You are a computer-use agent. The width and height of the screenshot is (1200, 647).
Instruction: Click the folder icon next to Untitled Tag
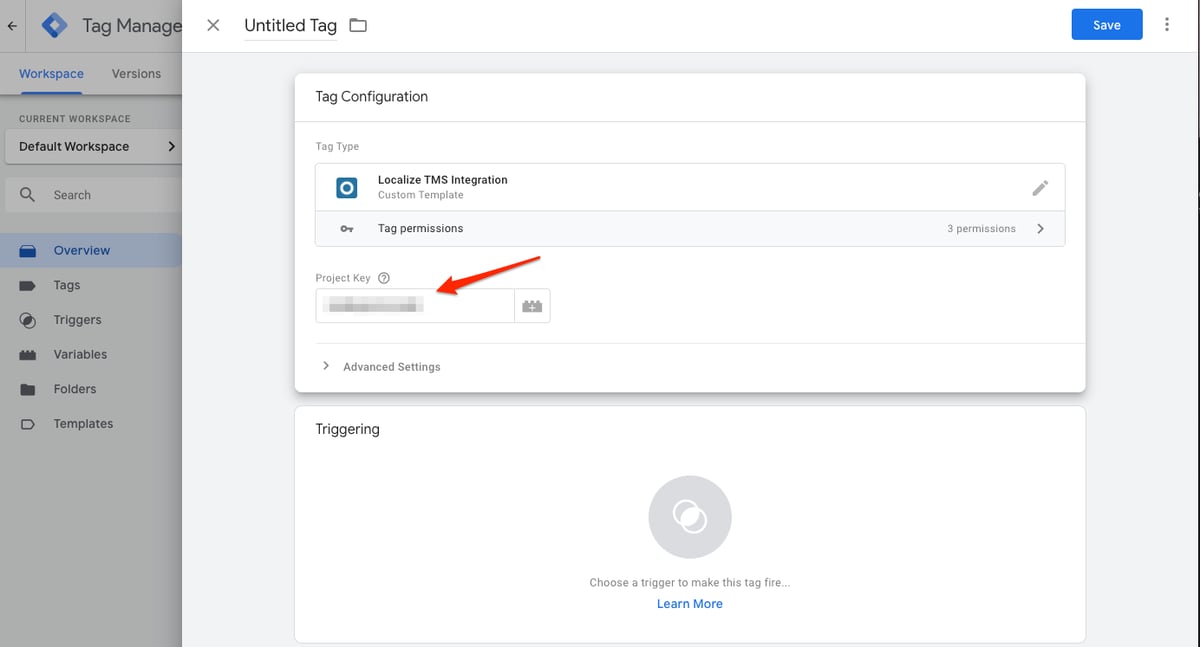click(358, 25)
